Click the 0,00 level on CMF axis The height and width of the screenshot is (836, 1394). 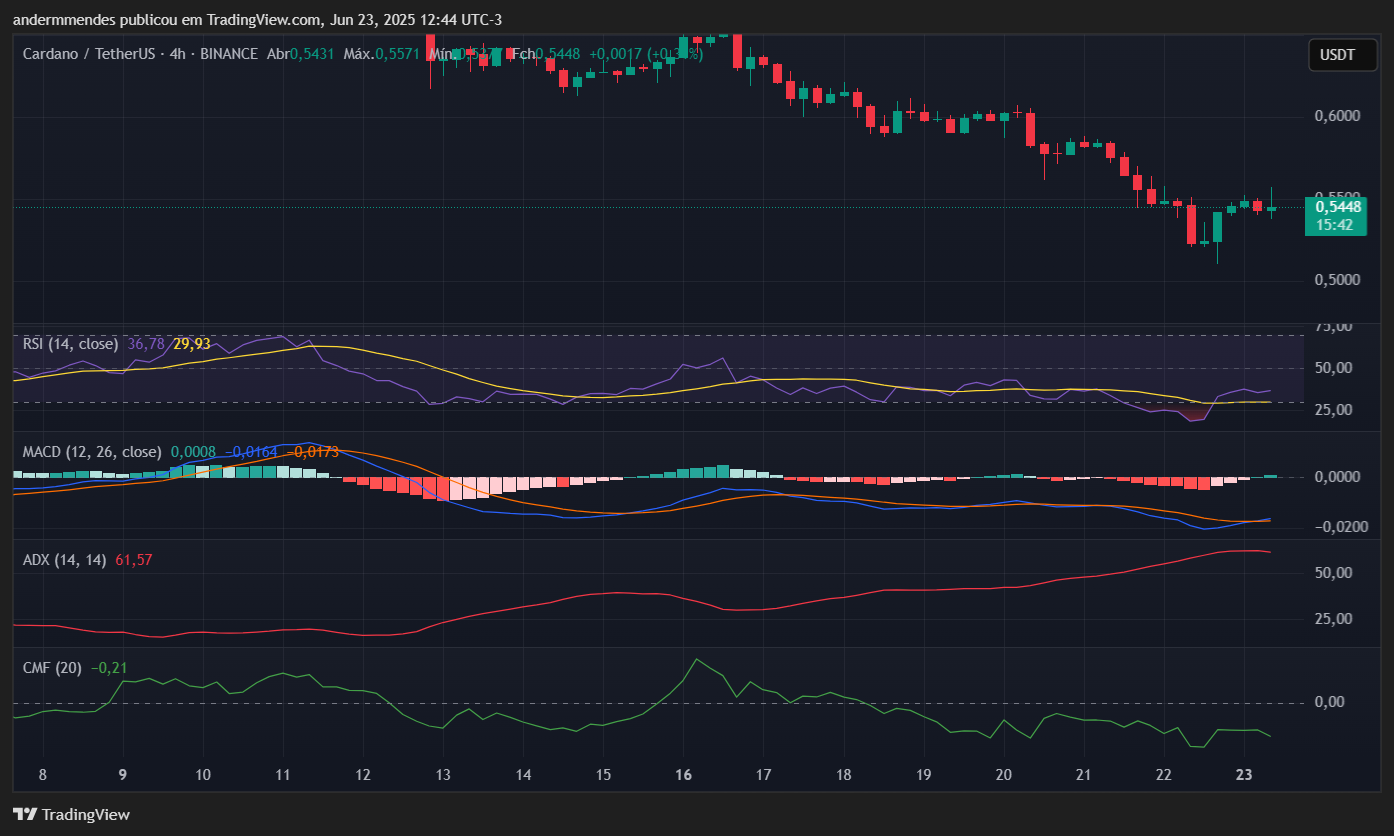(1330, 702)
